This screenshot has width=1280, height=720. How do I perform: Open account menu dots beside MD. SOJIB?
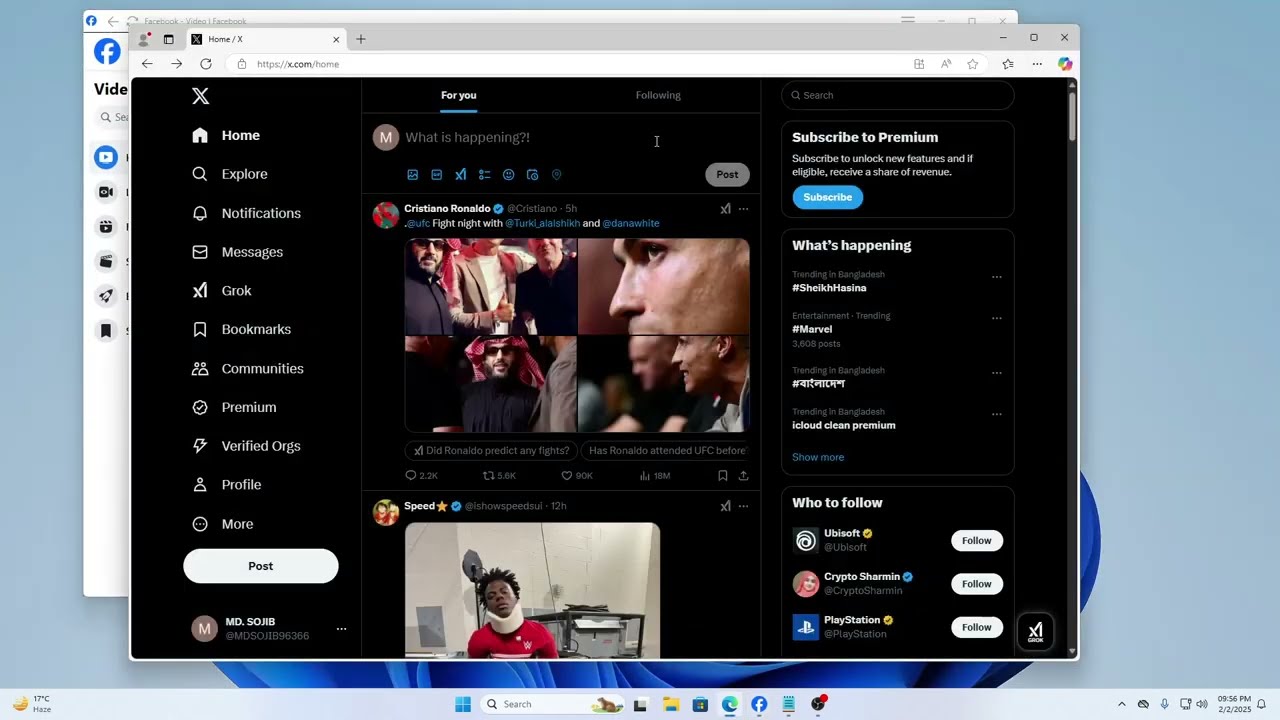(x=341, y=629)
